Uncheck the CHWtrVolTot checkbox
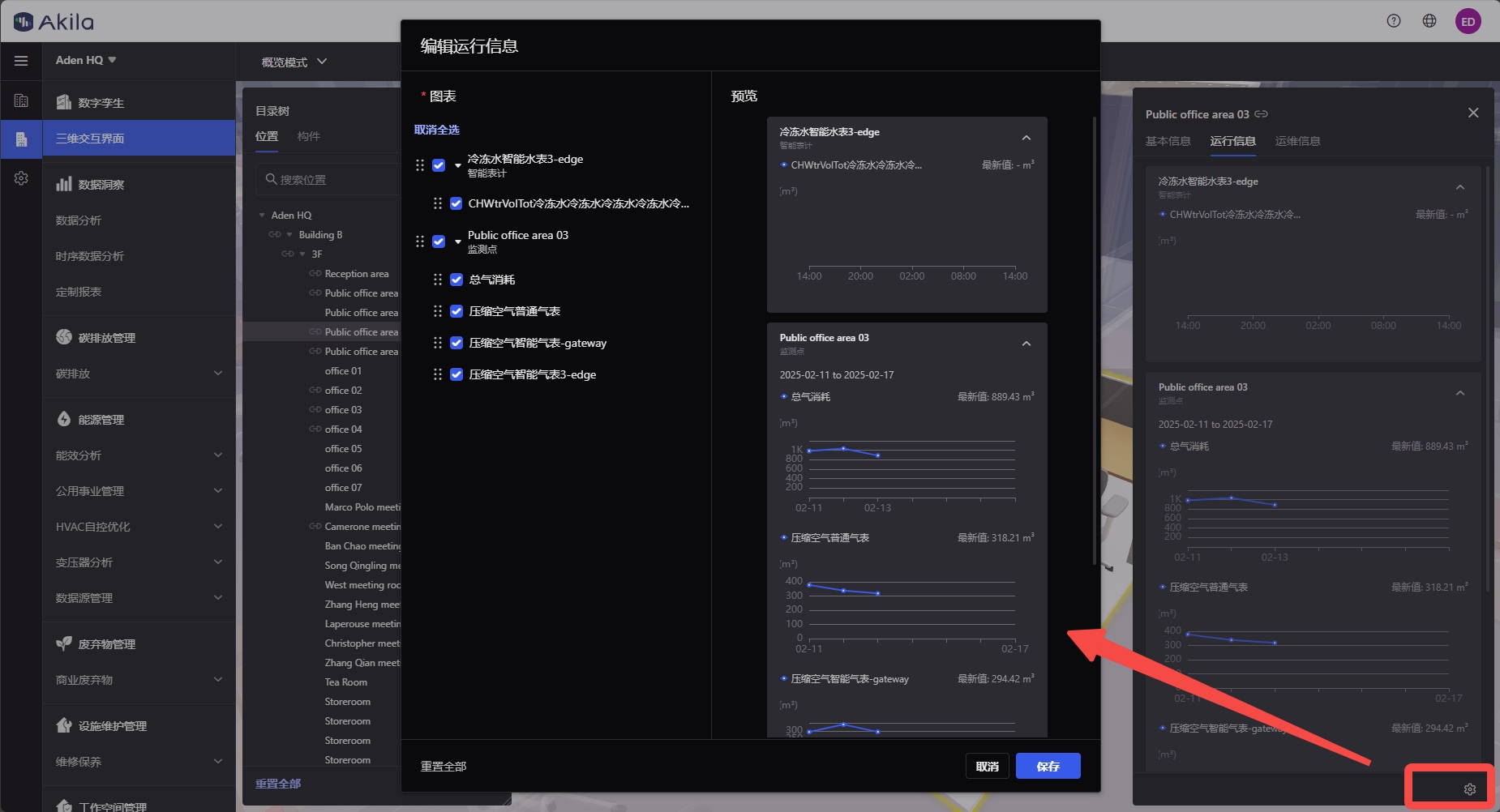 456,203
